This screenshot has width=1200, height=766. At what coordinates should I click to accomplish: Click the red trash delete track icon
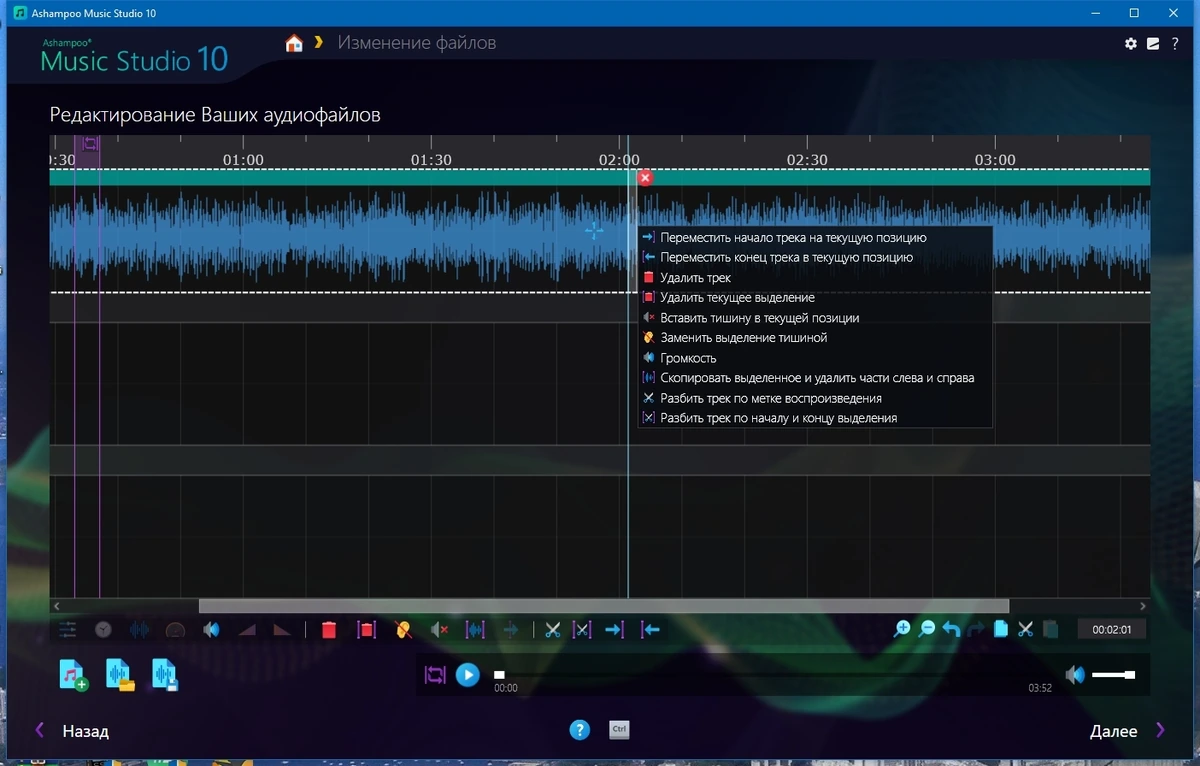(x=329, y=630)
